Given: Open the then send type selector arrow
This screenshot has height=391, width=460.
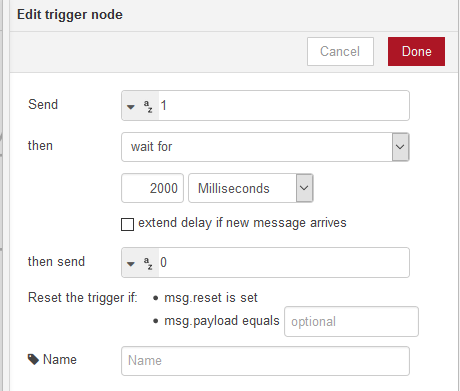Looking at the screenshot, I should click(x=131, y=264).
